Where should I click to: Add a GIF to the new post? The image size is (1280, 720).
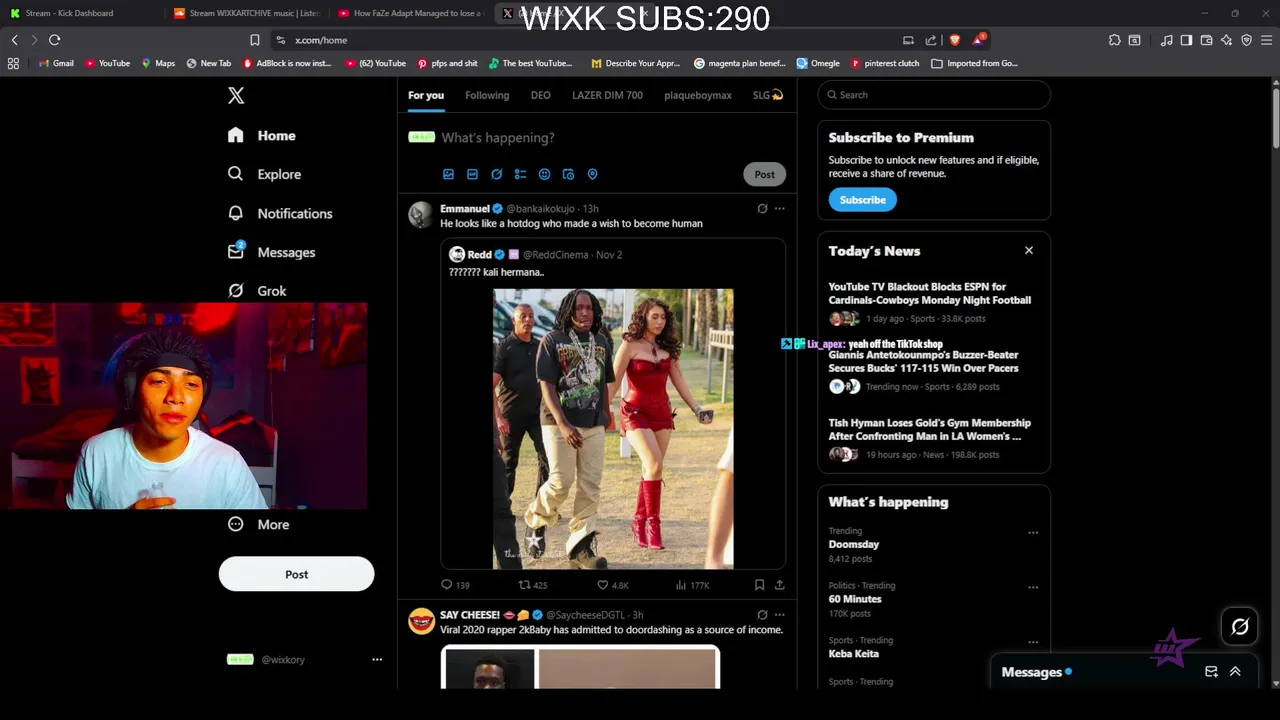472,174
